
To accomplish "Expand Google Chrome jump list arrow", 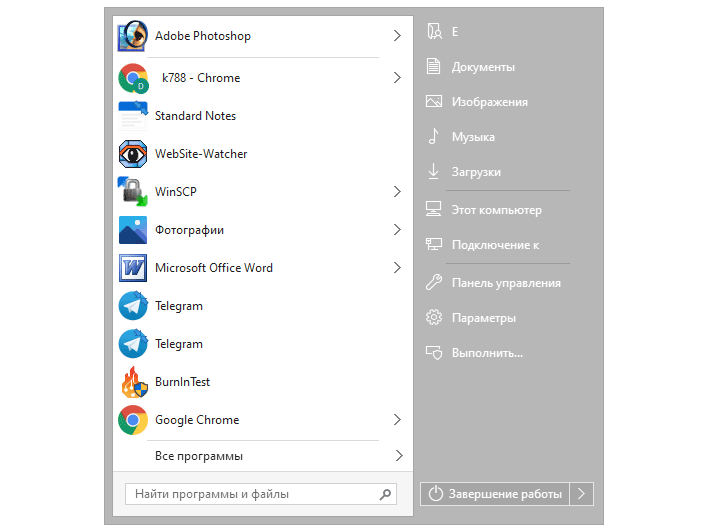I will 397,420.
